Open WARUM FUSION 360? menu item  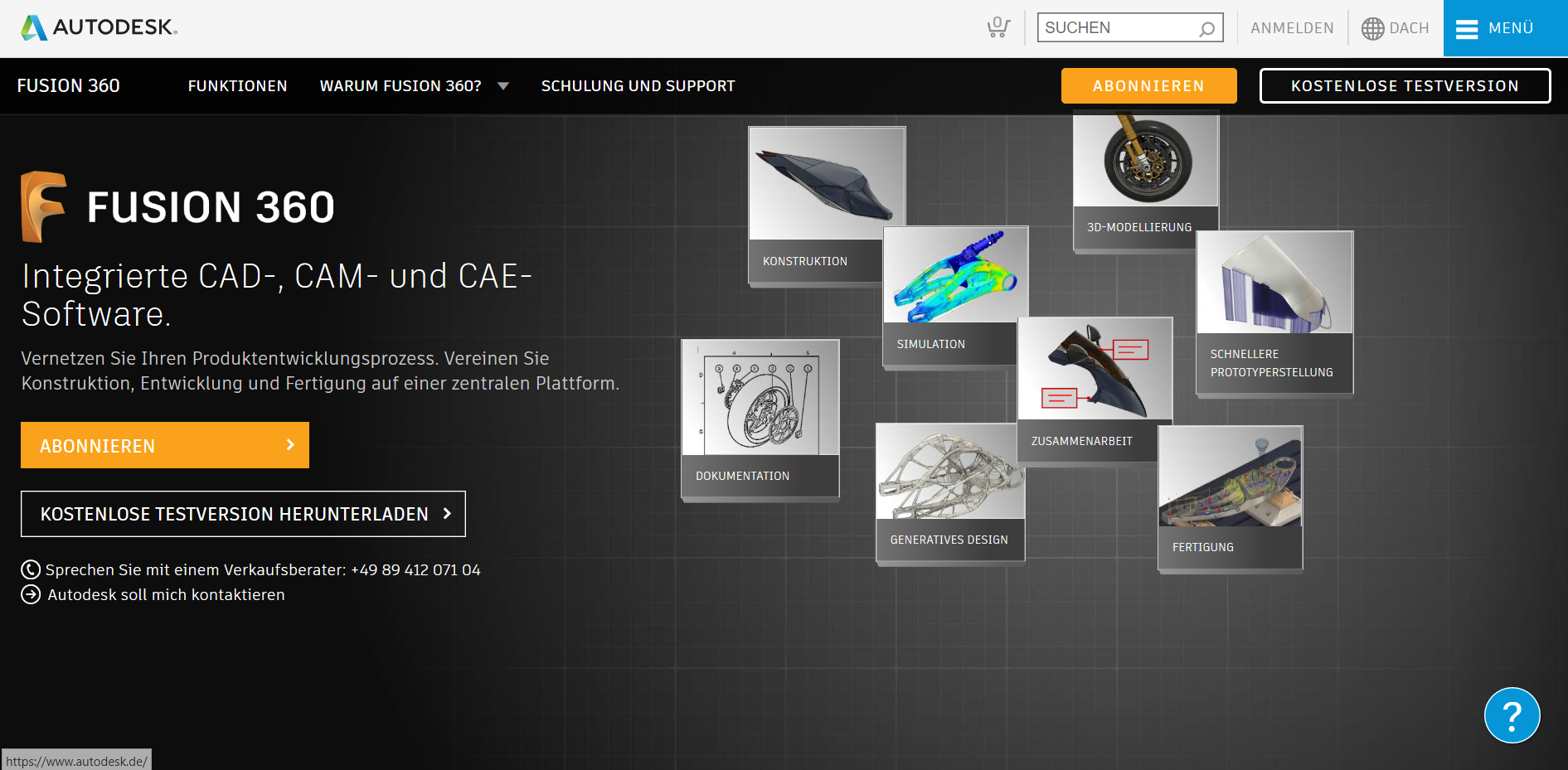click(x=400, y=86)
